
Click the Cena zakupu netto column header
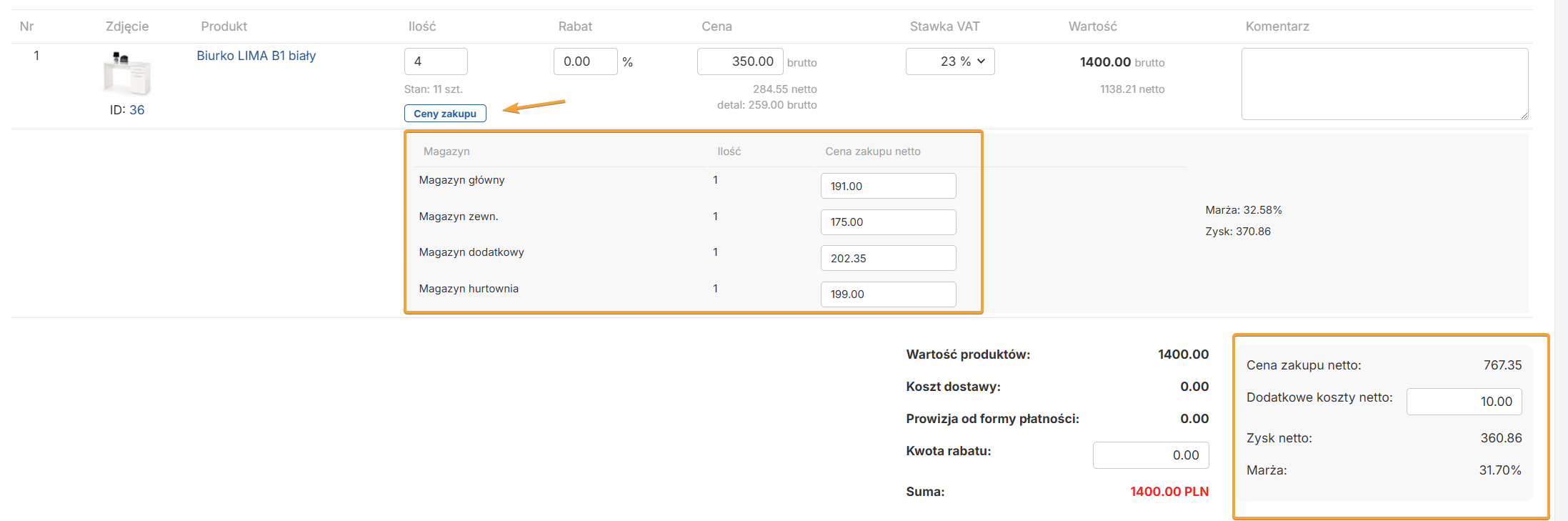[872, 152]
